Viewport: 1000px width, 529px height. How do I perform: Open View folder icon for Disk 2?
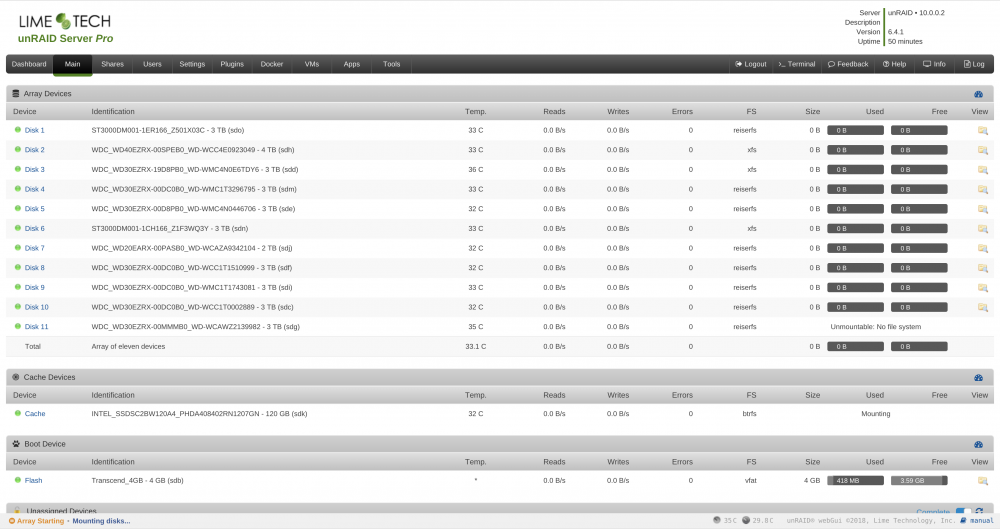point(982,150)
